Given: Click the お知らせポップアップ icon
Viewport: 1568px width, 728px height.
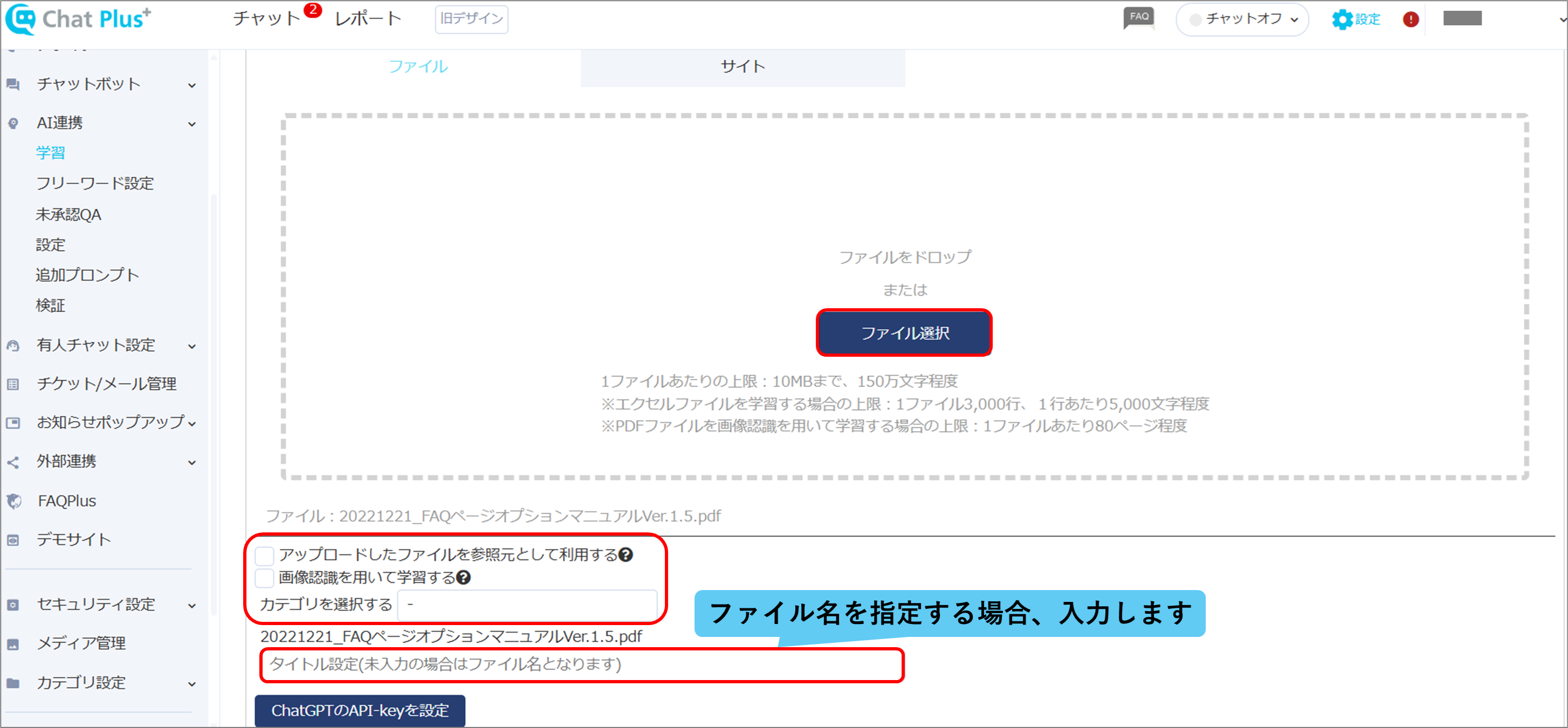Looking at the screenshot, I should 13,422.
